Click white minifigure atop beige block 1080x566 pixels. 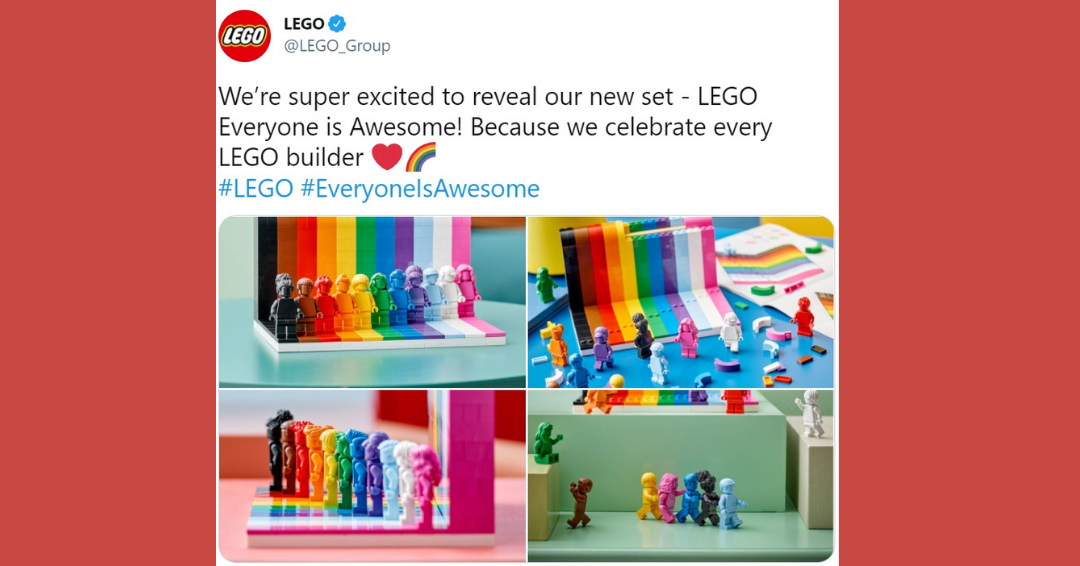810,414
